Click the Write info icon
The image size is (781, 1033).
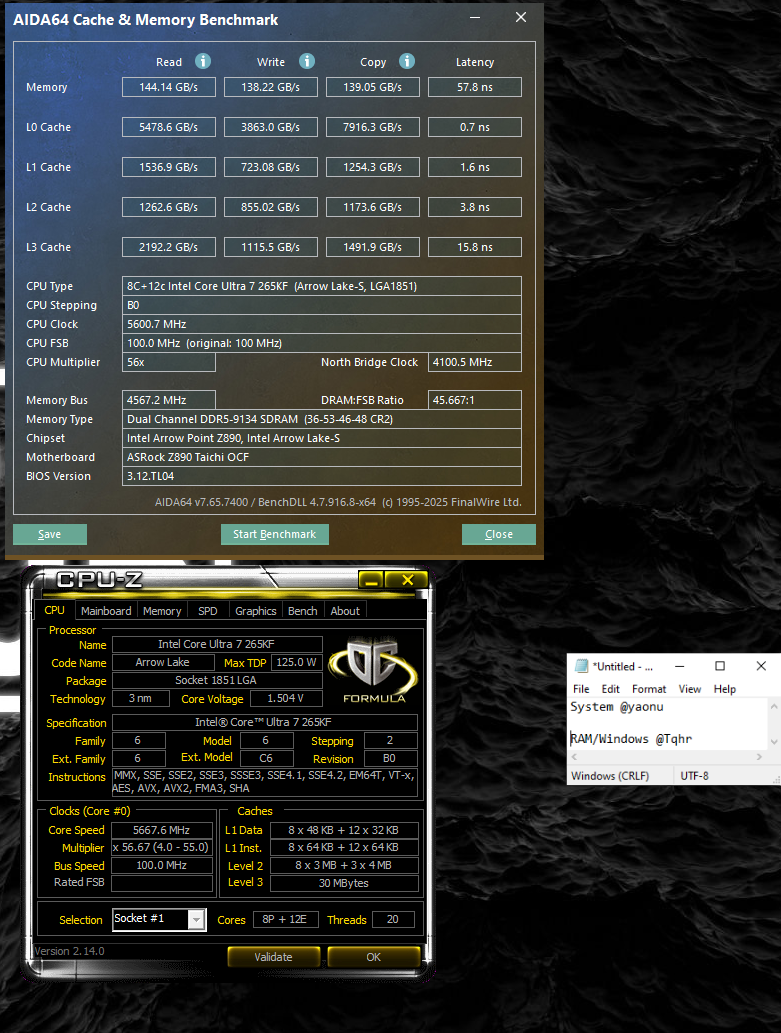pyautogui.click(x=307, y=61)
